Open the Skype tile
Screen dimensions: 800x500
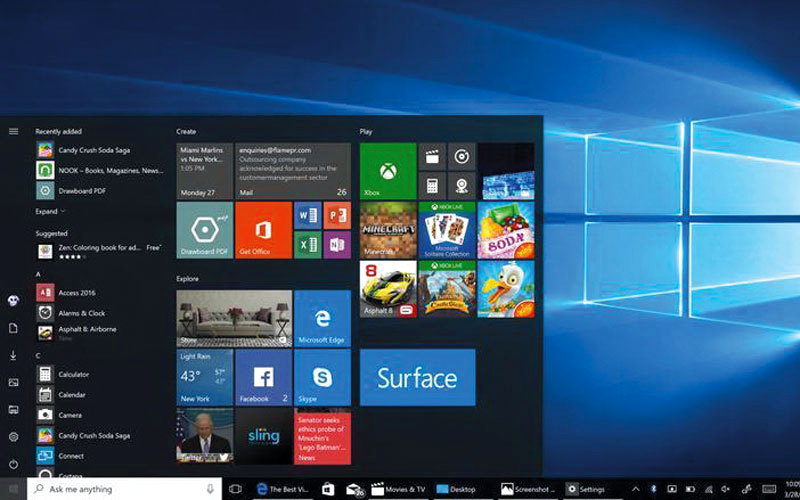(x=322, y=376)
